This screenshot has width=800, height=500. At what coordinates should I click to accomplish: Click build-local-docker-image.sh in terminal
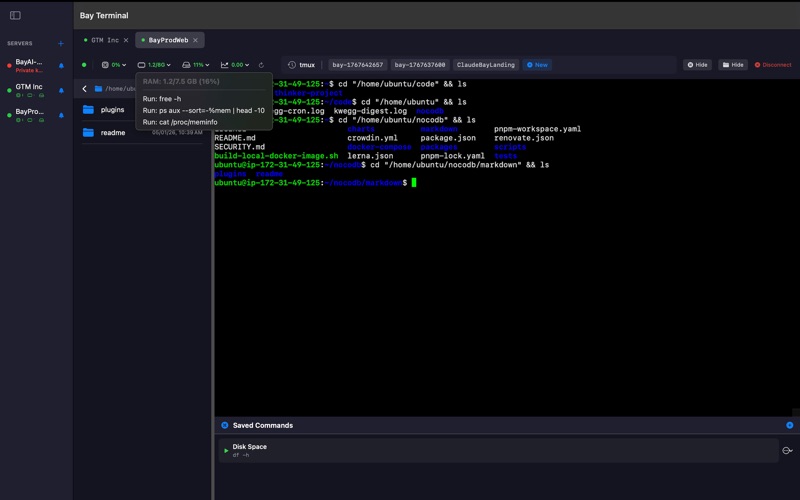(276, 156)
